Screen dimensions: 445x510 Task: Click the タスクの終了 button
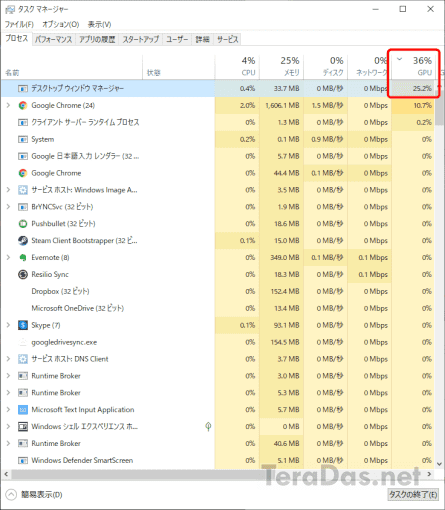(413, 495)
